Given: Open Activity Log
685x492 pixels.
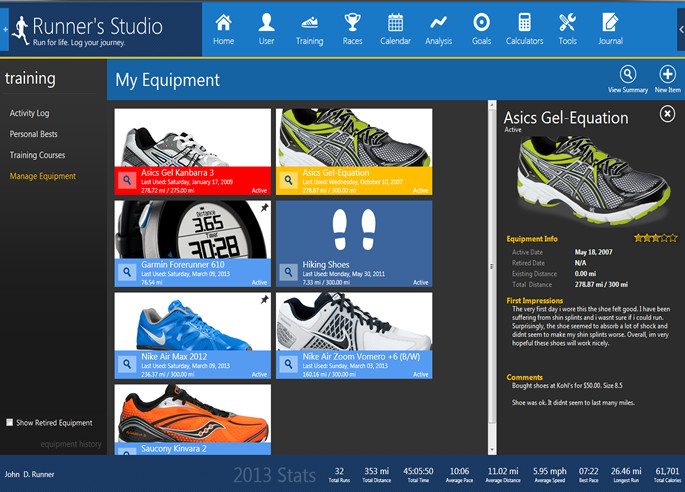Looking at the screenshot, I should pos(29,113).
